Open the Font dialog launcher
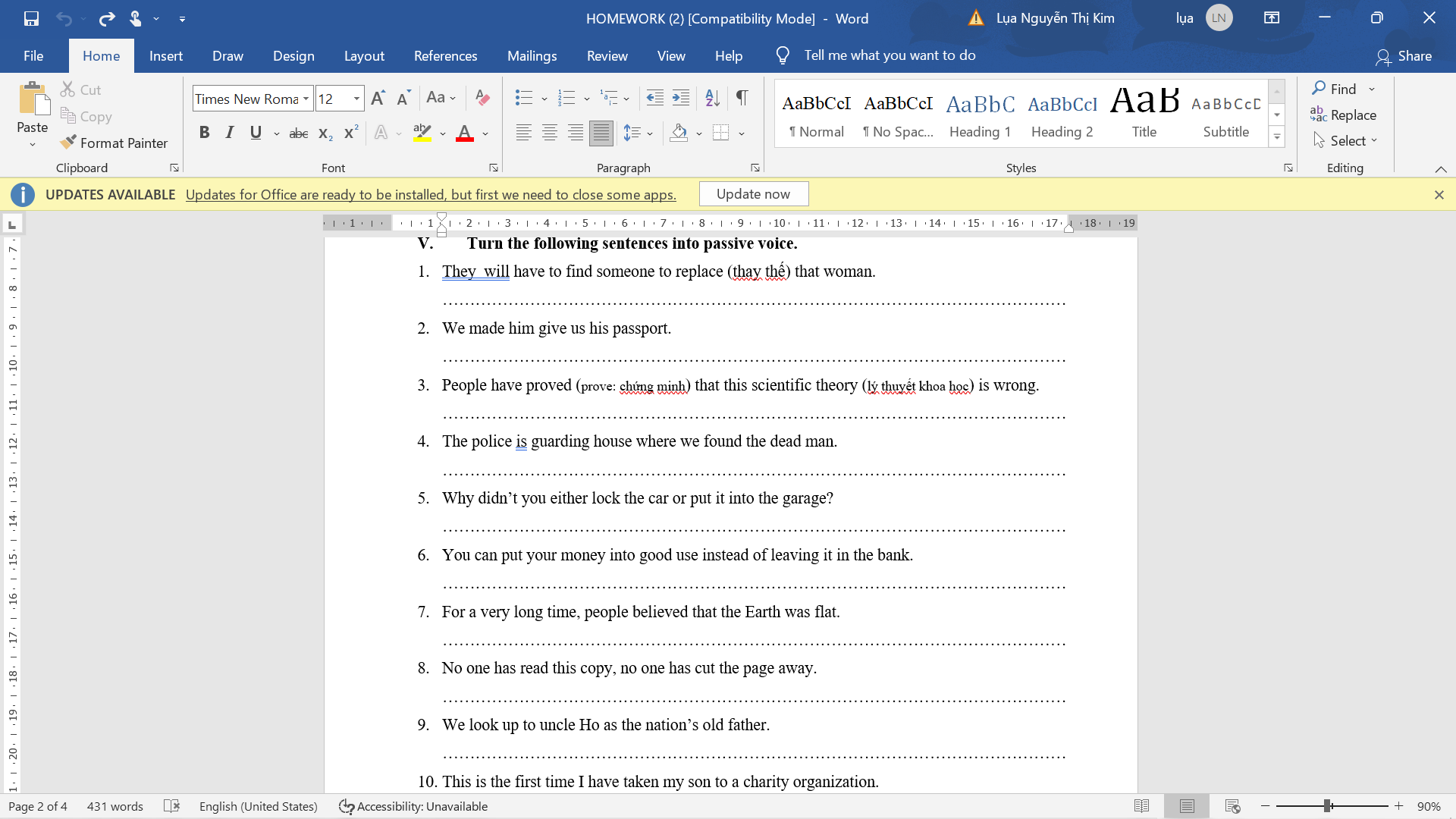The width and height of the screenshot is (1456, 819). pos(494,168)
